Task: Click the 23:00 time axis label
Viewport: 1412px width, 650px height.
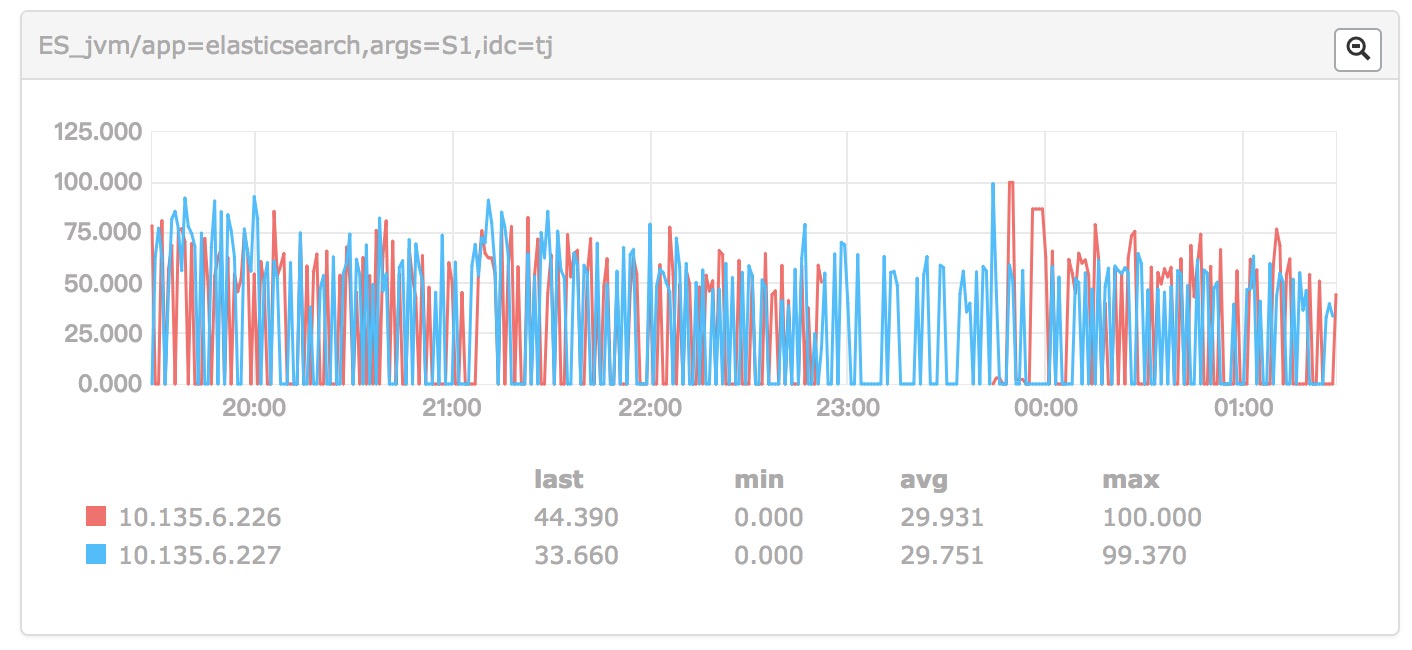Action: [x=848, y=408]
